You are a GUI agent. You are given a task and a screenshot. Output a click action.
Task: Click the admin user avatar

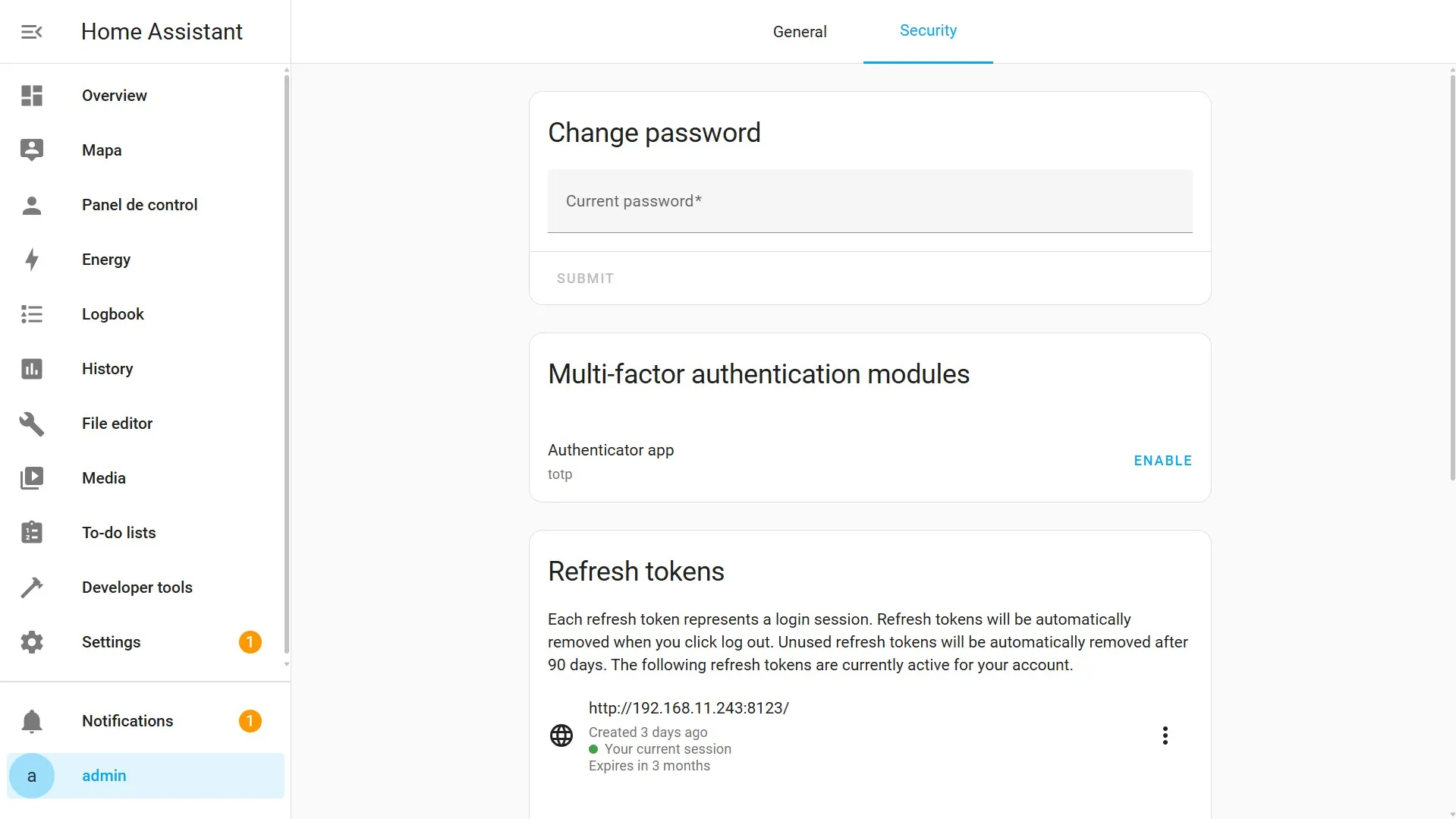point(32,776)
